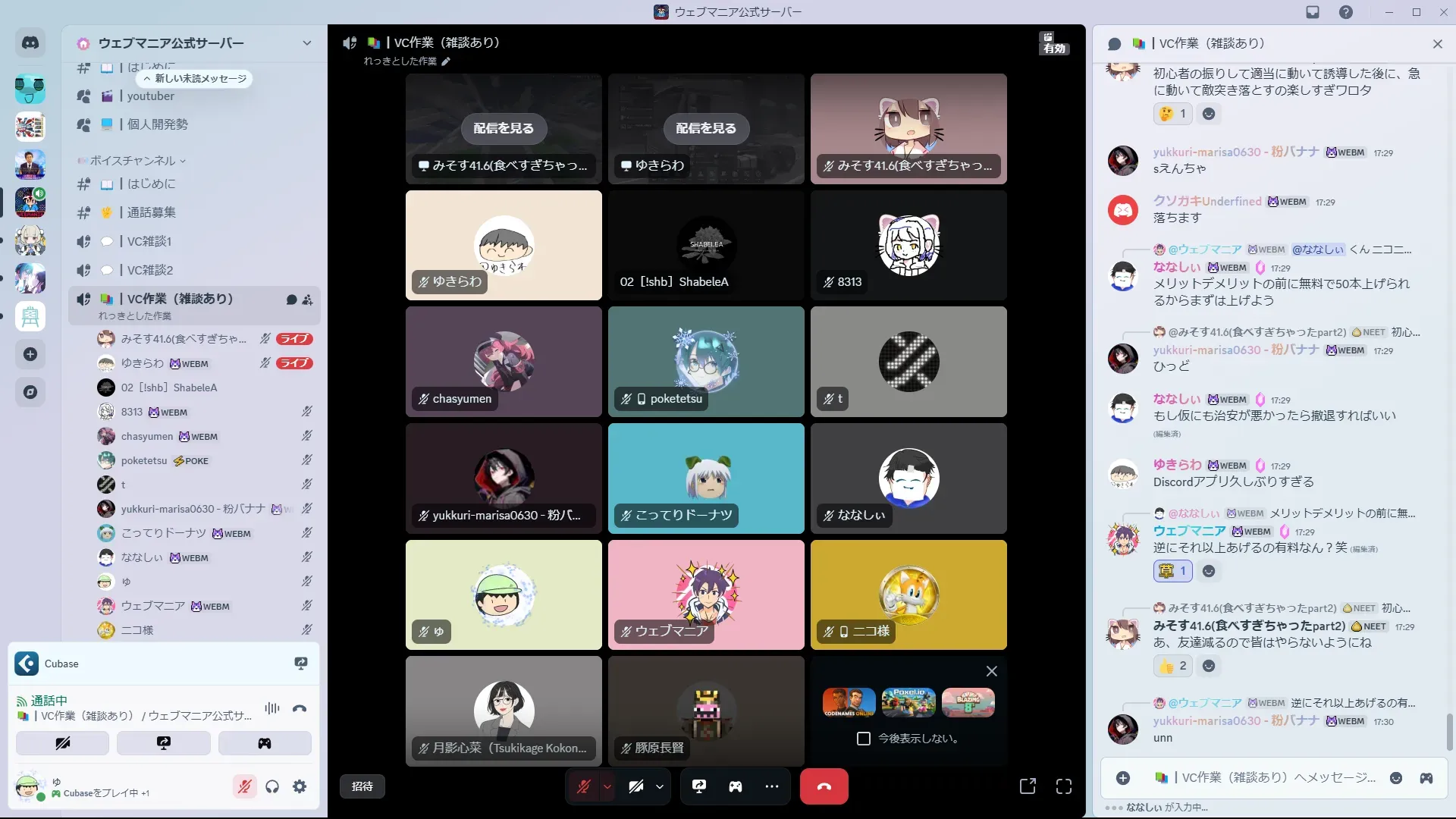1456x819 pixels.
Task: Check the 今後表示しない checkbox
Action: 863,739
